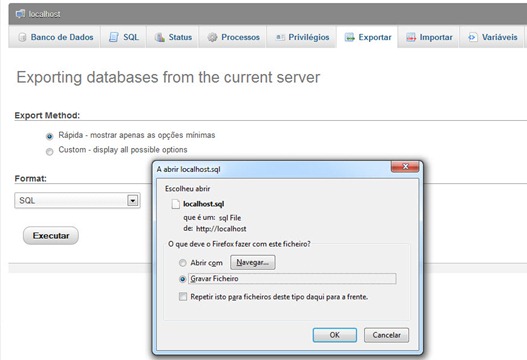Select the Gravar Ficheiro radio option
This screenshot has width=527, height=360.
coord(183,279)
